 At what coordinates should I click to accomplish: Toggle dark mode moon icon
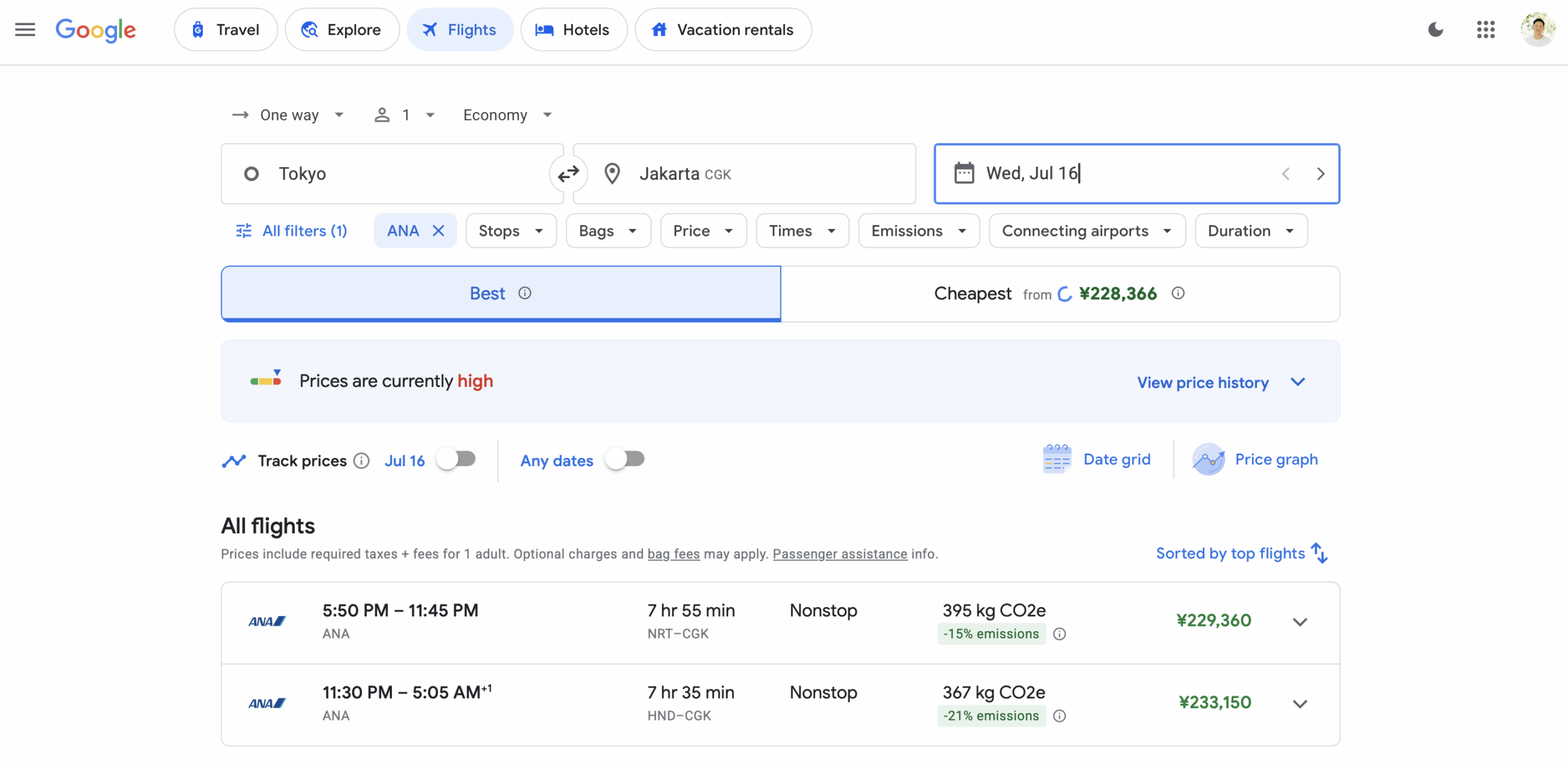pos(1435,29)
